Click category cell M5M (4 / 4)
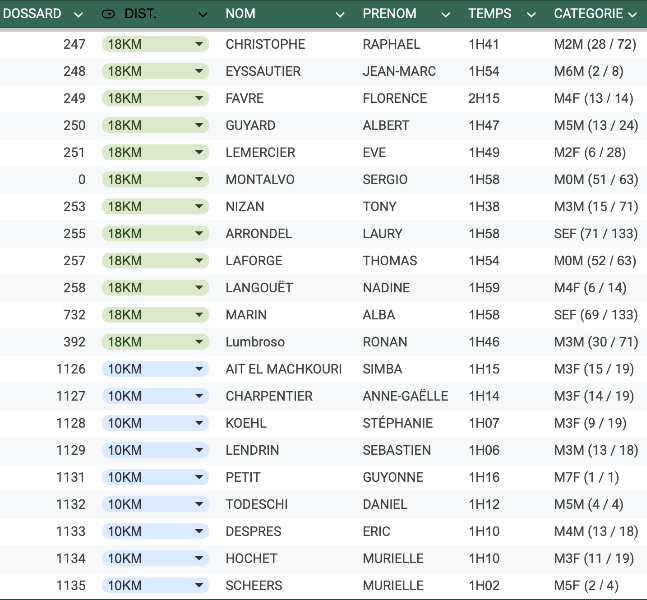The height and width of the screenshot is (600, 647). point(588,504)
